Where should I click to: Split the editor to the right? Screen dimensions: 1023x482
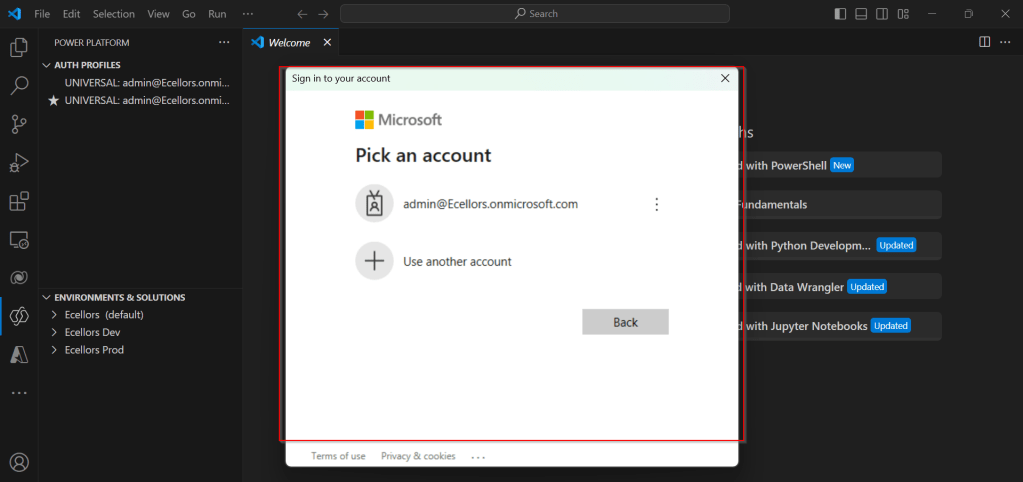pyautogui.click(x=984, y=42)
